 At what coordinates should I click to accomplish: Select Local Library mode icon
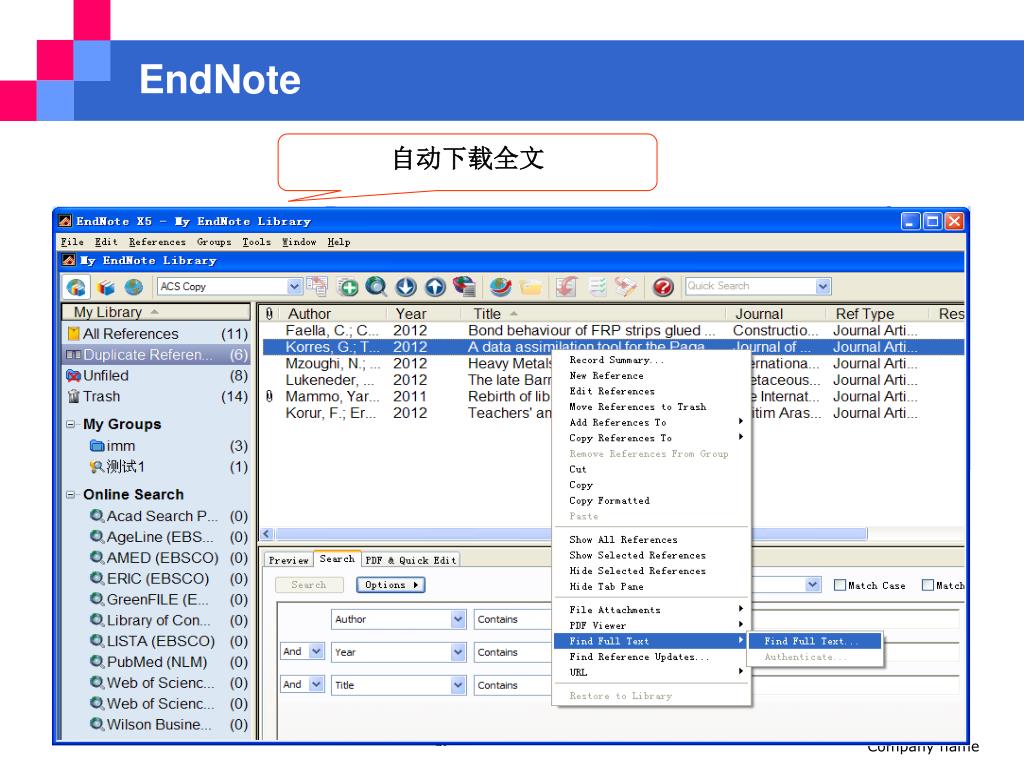[x=106, y=287]
